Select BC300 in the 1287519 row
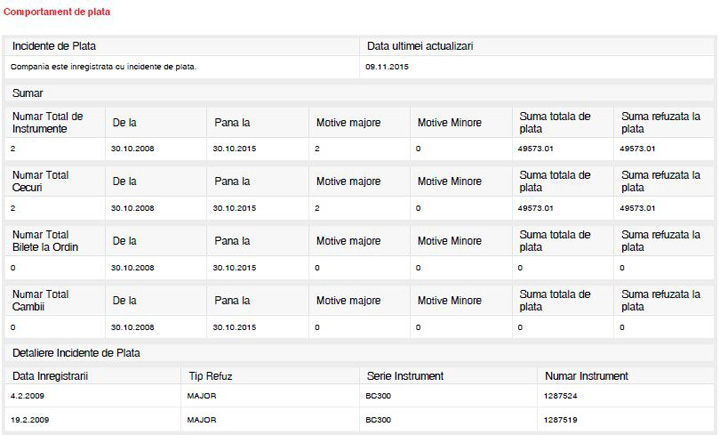The image size is (720, 435). pos(378,420)
